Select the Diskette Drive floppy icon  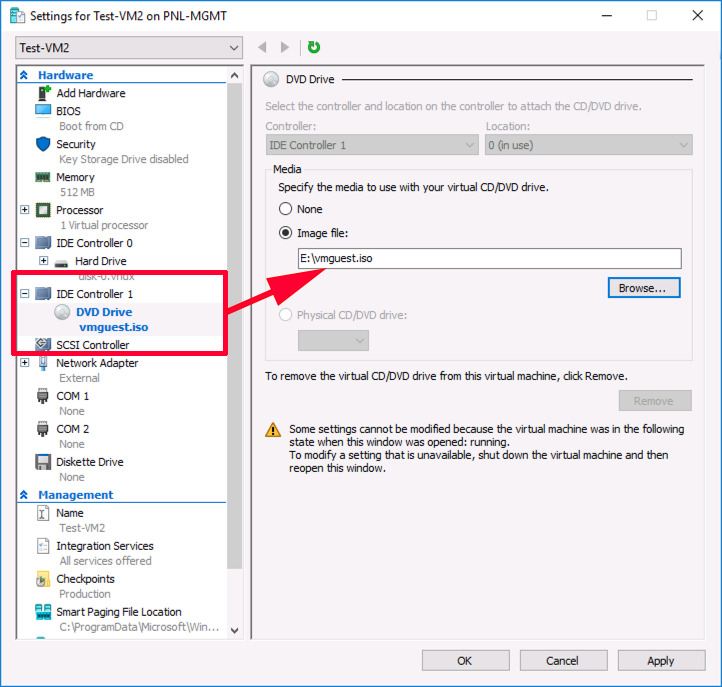[x=43, y=462]
